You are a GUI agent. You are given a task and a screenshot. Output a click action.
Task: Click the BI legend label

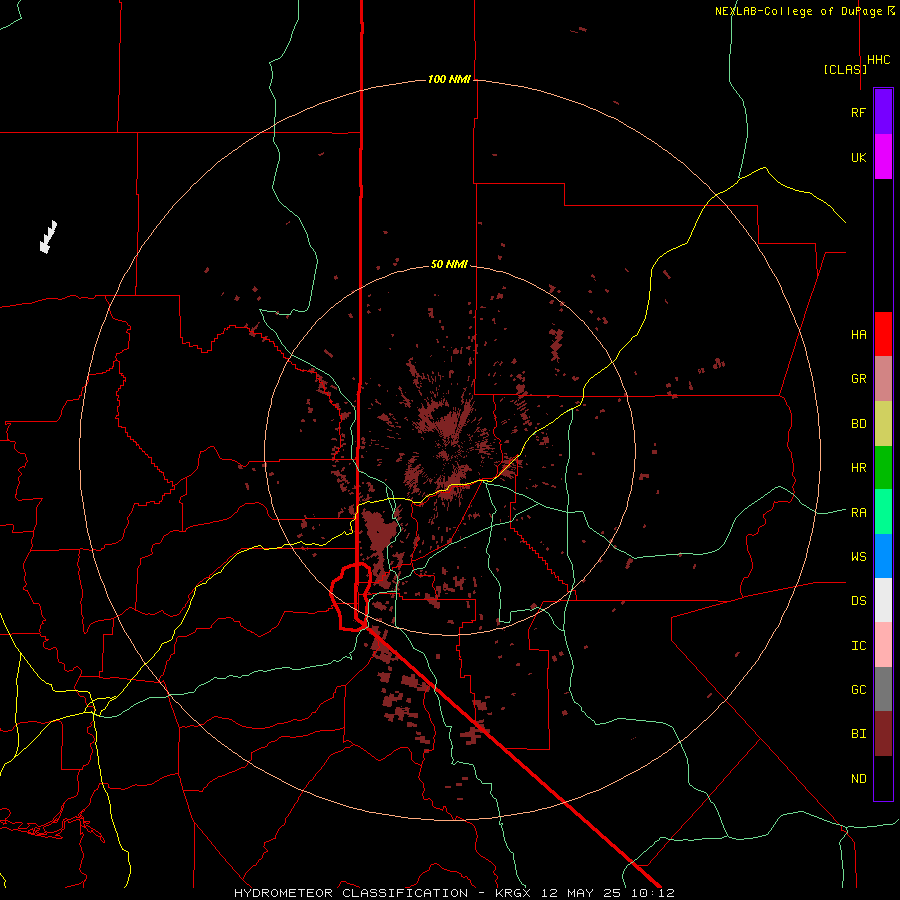tap(858, 734)
